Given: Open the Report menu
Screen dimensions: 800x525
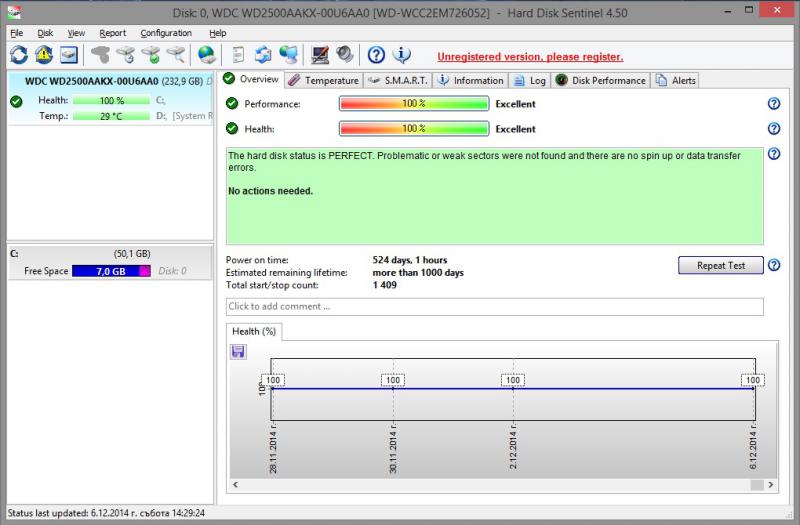Looking at the screenshot, I should click(112, 33).
